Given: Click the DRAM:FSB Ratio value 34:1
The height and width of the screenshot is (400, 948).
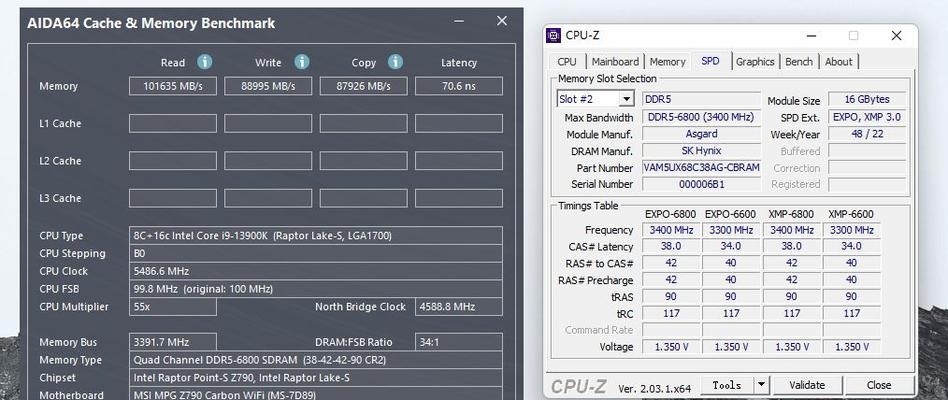Looking at the screenshot, I should pos(459,342).
